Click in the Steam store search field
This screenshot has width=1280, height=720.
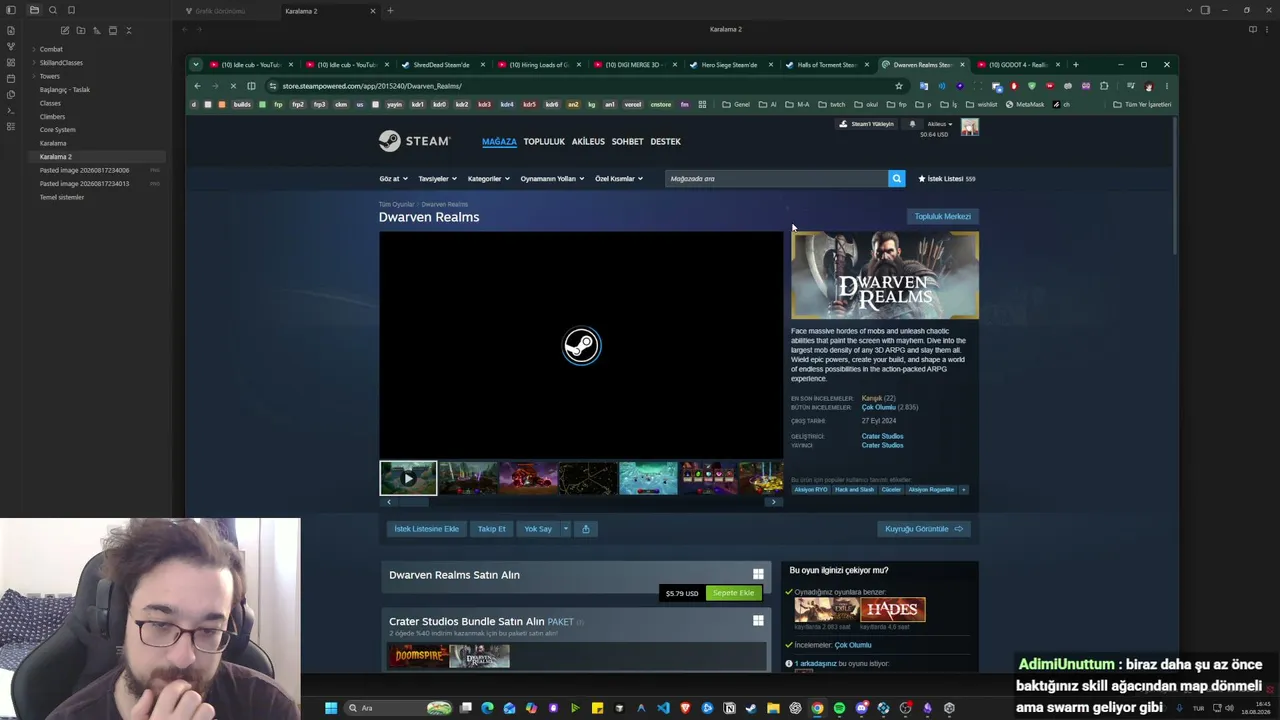(x=776, y=179)
